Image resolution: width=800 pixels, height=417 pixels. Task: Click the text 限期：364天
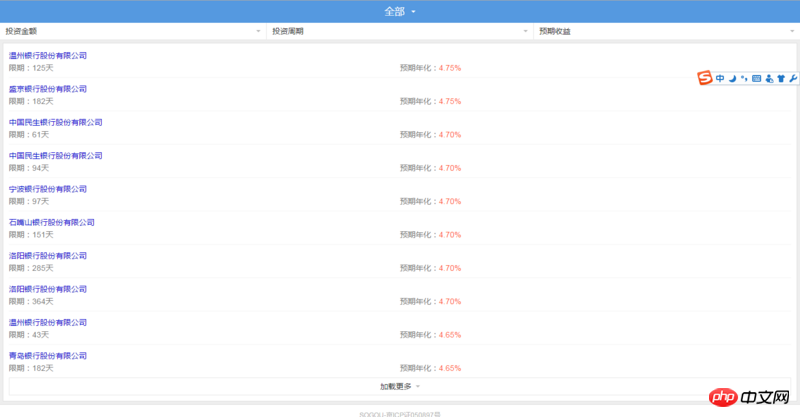point(31,301)
